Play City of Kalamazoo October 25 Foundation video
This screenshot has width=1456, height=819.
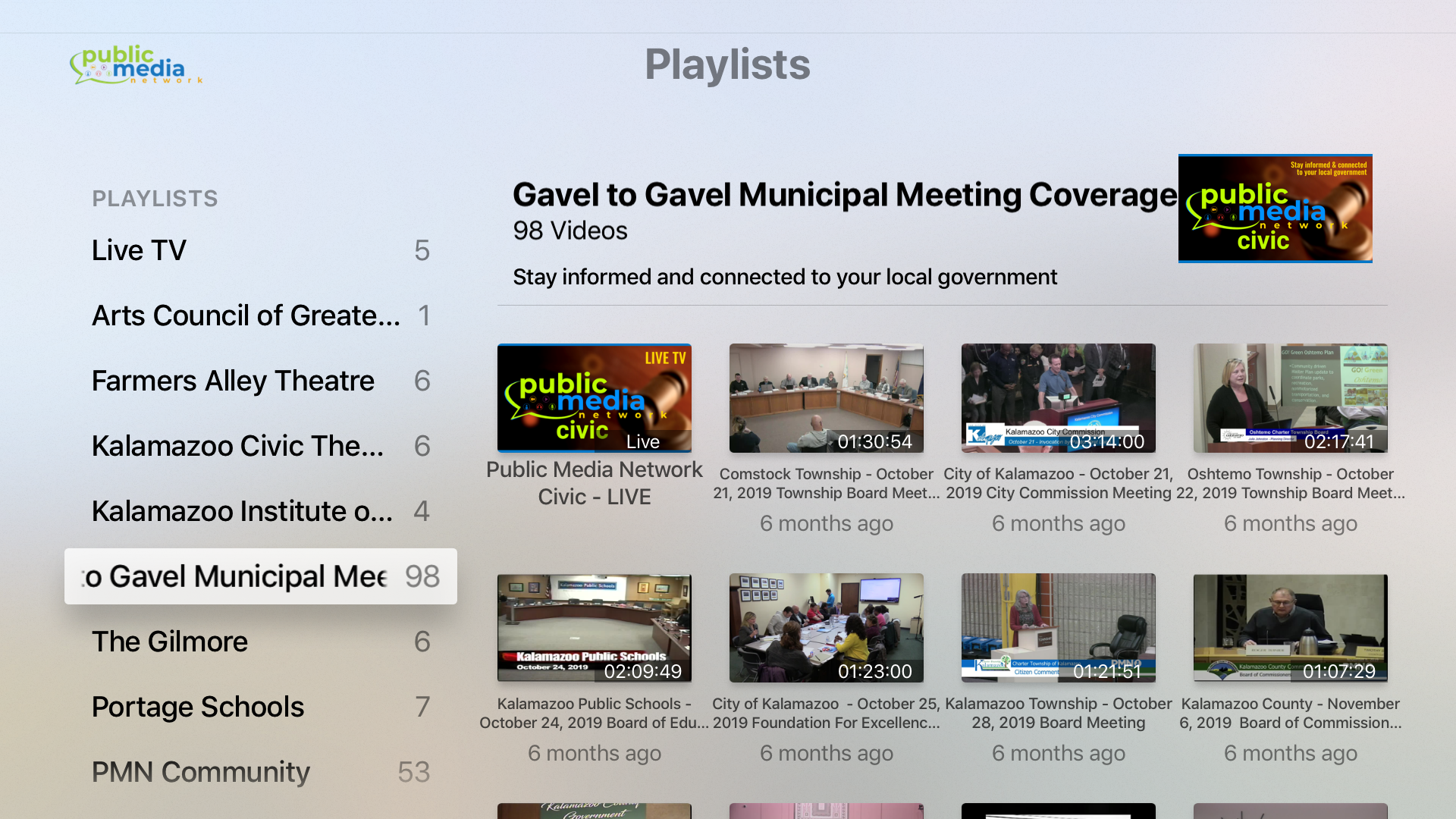click(x=827, y=628)
